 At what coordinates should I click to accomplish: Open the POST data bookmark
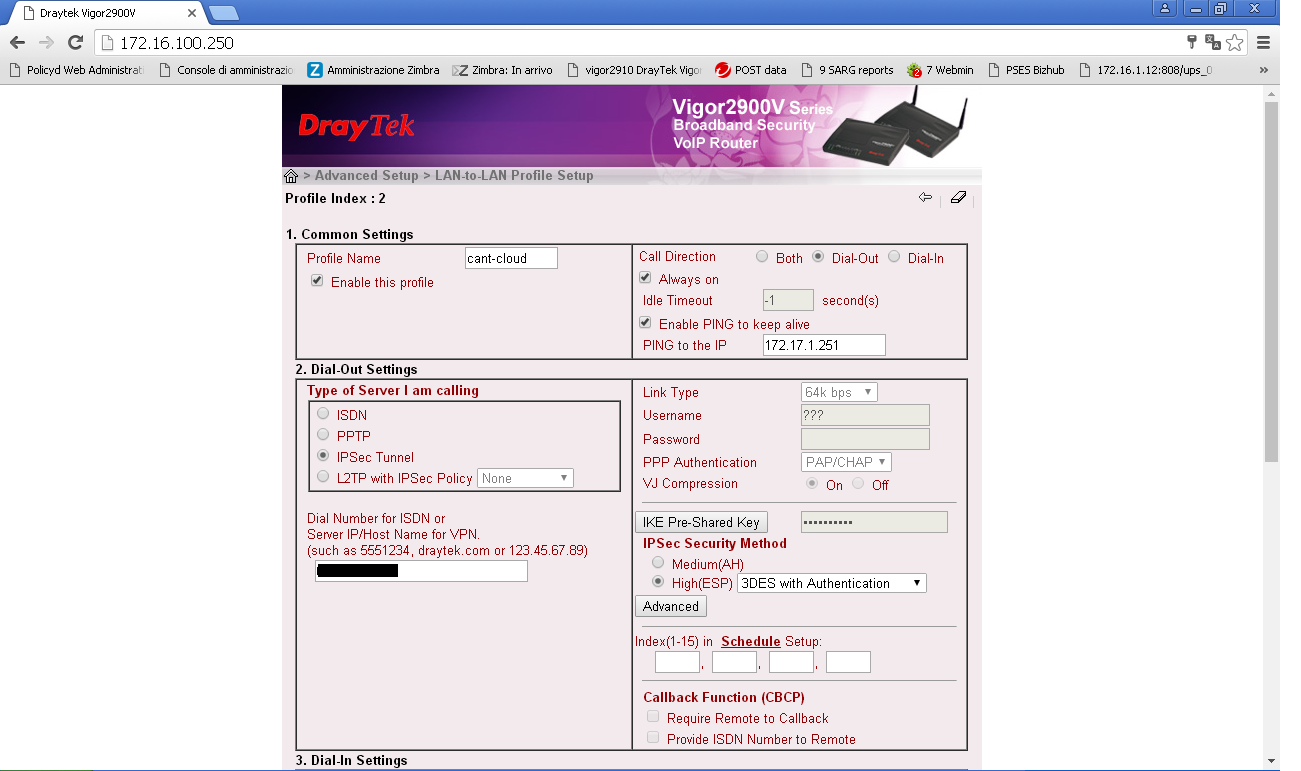point(751,70)
